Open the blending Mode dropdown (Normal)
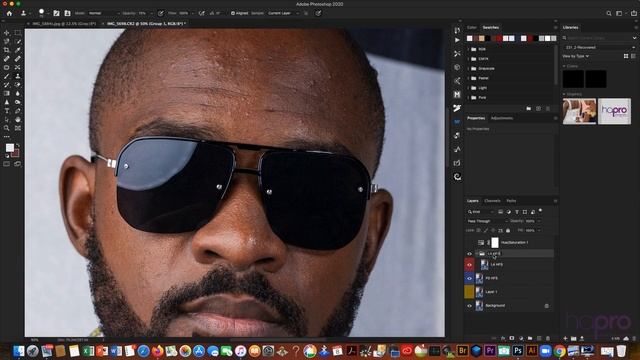Image resolution: width=640 pixels, height=360 pixels. (x=104, y=13)
